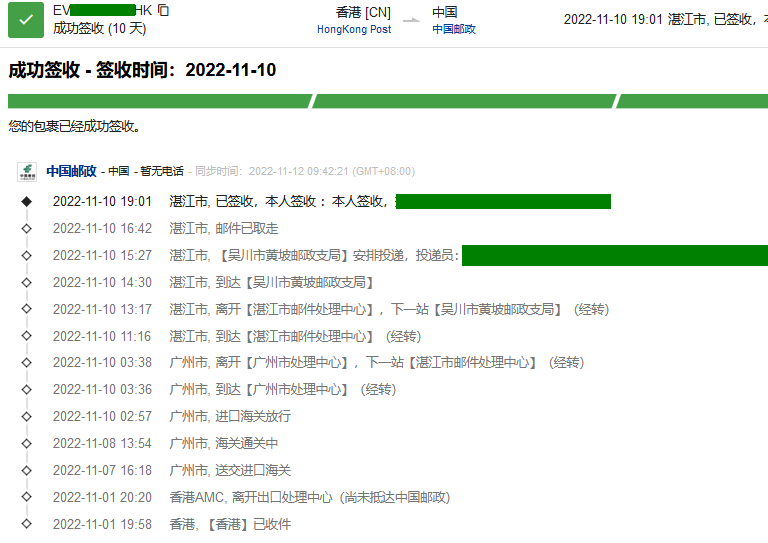Viewport: 768px width, 543px height.
Task: Click the marker for 2022-11-01 19:58 event
Action: pyautogui.click(x=27, y=524)
